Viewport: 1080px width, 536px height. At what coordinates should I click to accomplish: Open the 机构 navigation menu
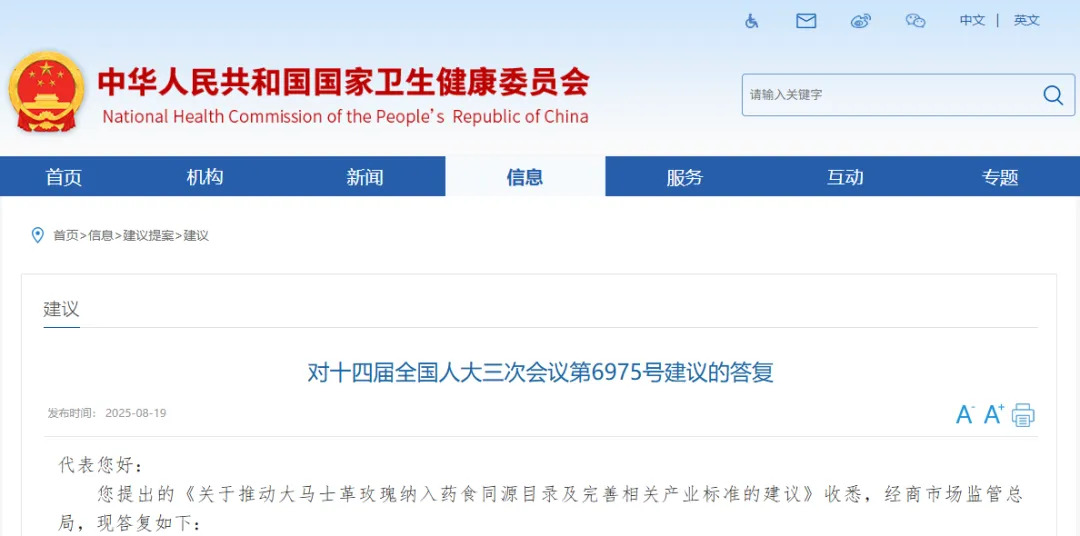click(205, 177)
